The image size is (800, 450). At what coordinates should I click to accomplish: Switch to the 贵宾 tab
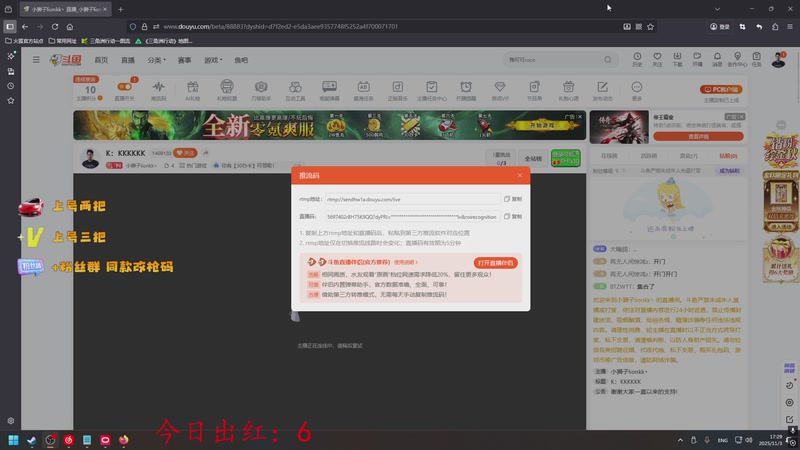pyautogui.click(x=688, y=156)
